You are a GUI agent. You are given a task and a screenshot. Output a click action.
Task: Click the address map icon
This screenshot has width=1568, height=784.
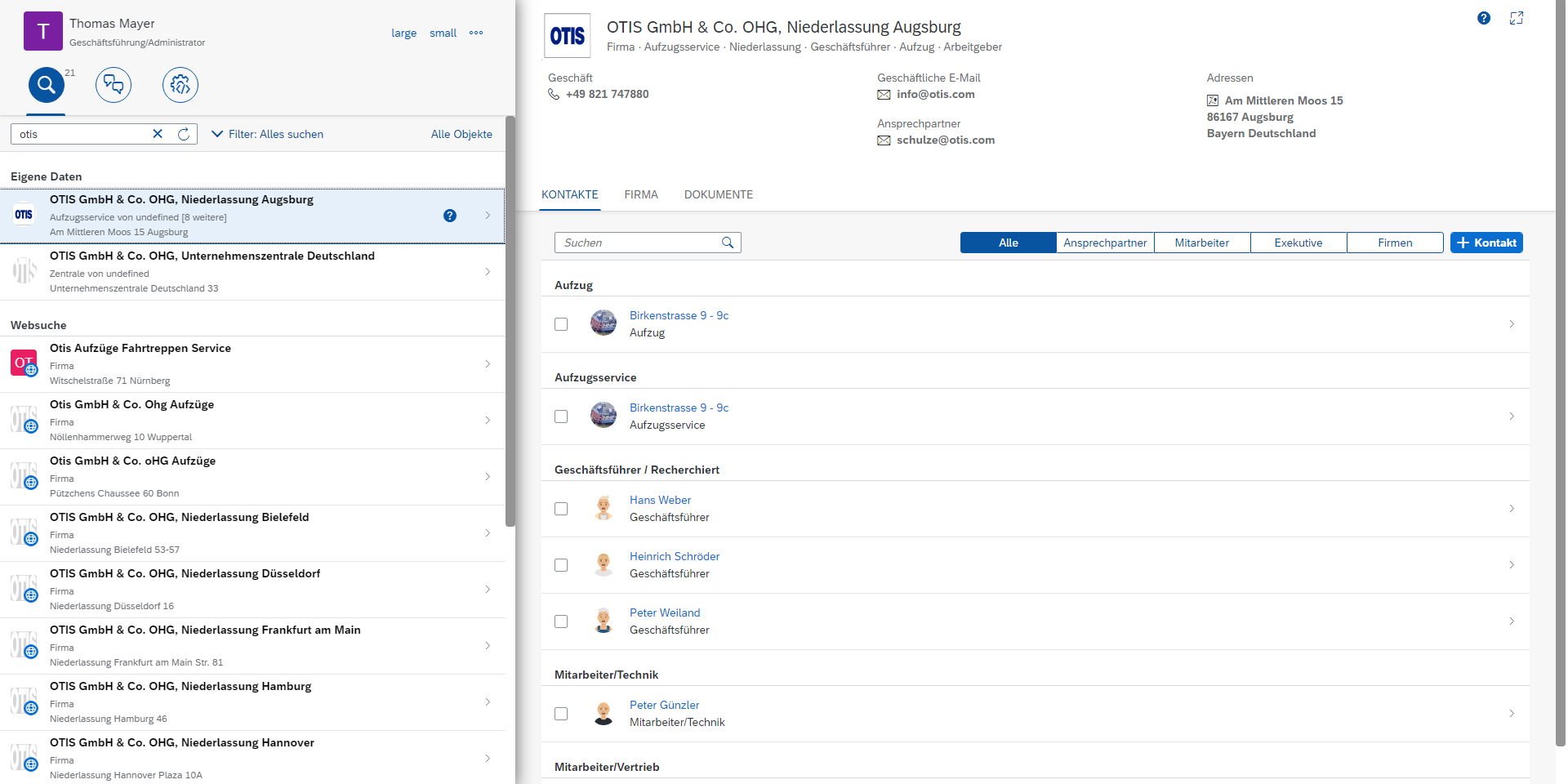[x=1213, y=100]
